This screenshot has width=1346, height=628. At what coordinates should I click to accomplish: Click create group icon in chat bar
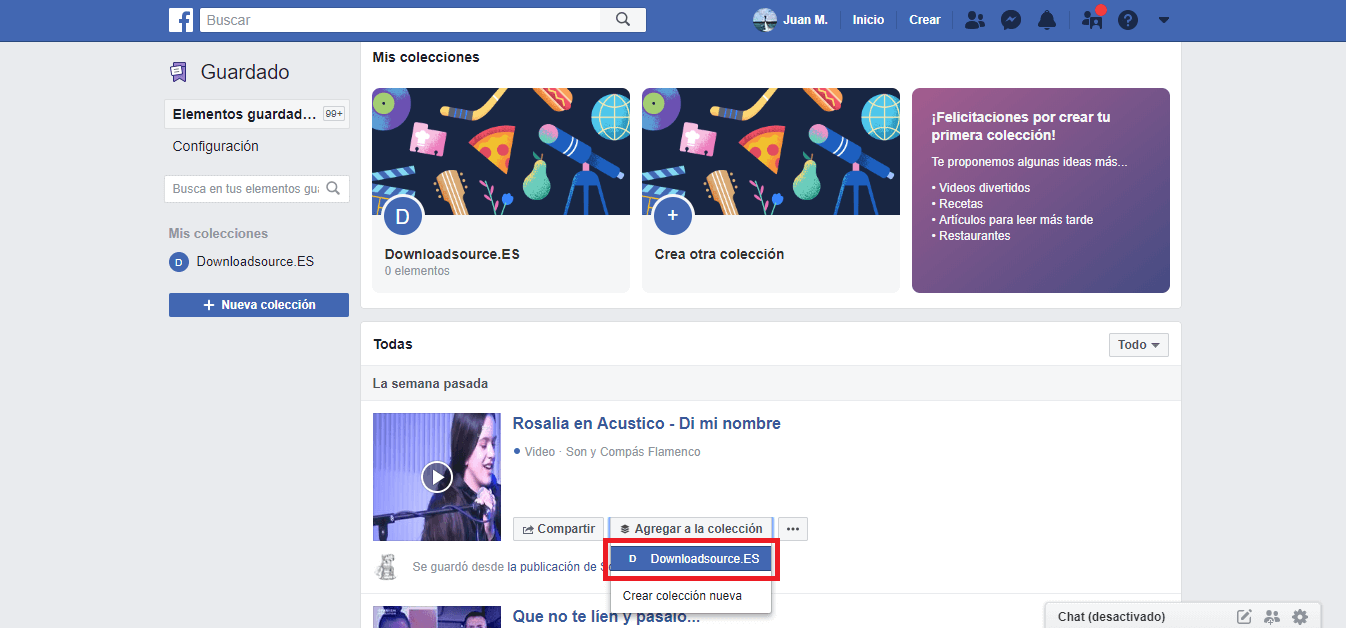[x=1272, y=617]
